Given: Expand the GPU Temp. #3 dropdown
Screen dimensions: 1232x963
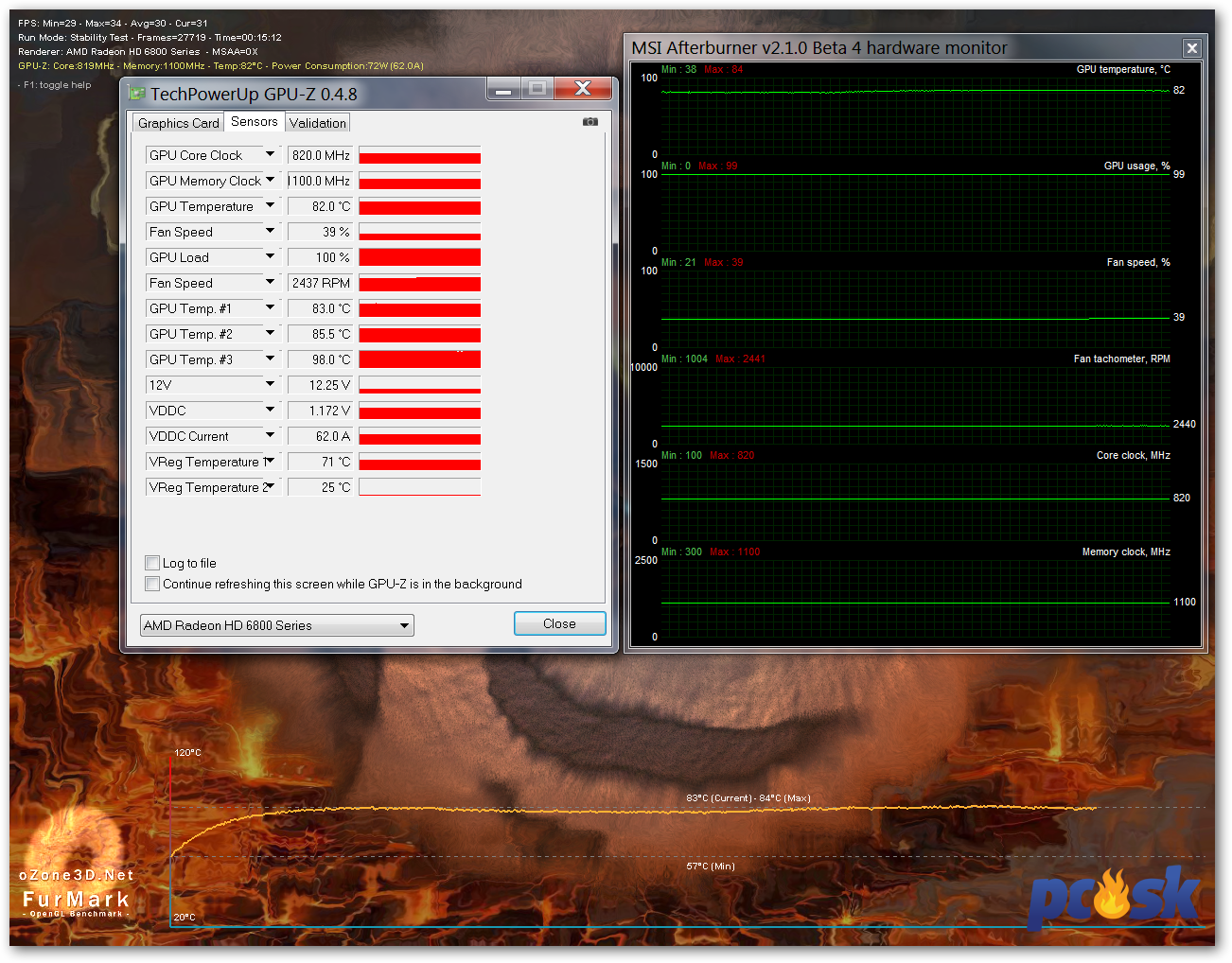Looking at the screenshot, I should 270,359.
